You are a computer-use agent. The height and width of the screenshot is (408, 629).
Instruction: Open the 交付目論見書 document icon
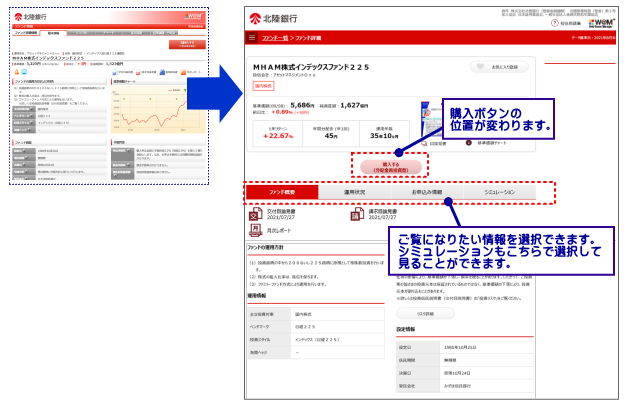(256, 214)
